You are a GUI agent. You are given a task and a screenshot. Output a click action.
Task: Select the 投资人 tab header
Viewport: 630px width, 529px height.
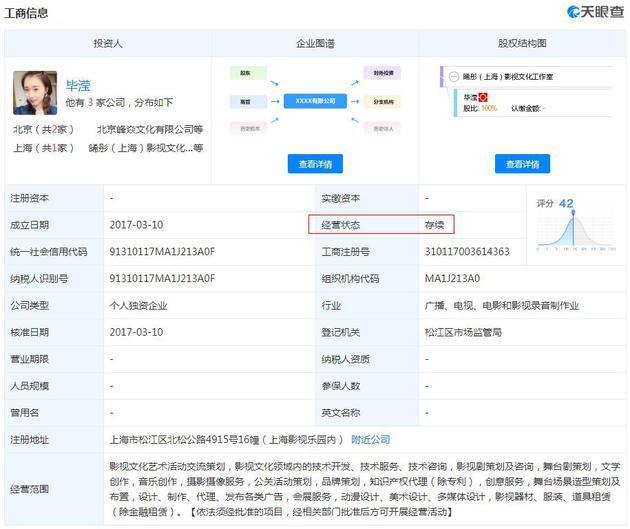108,43
